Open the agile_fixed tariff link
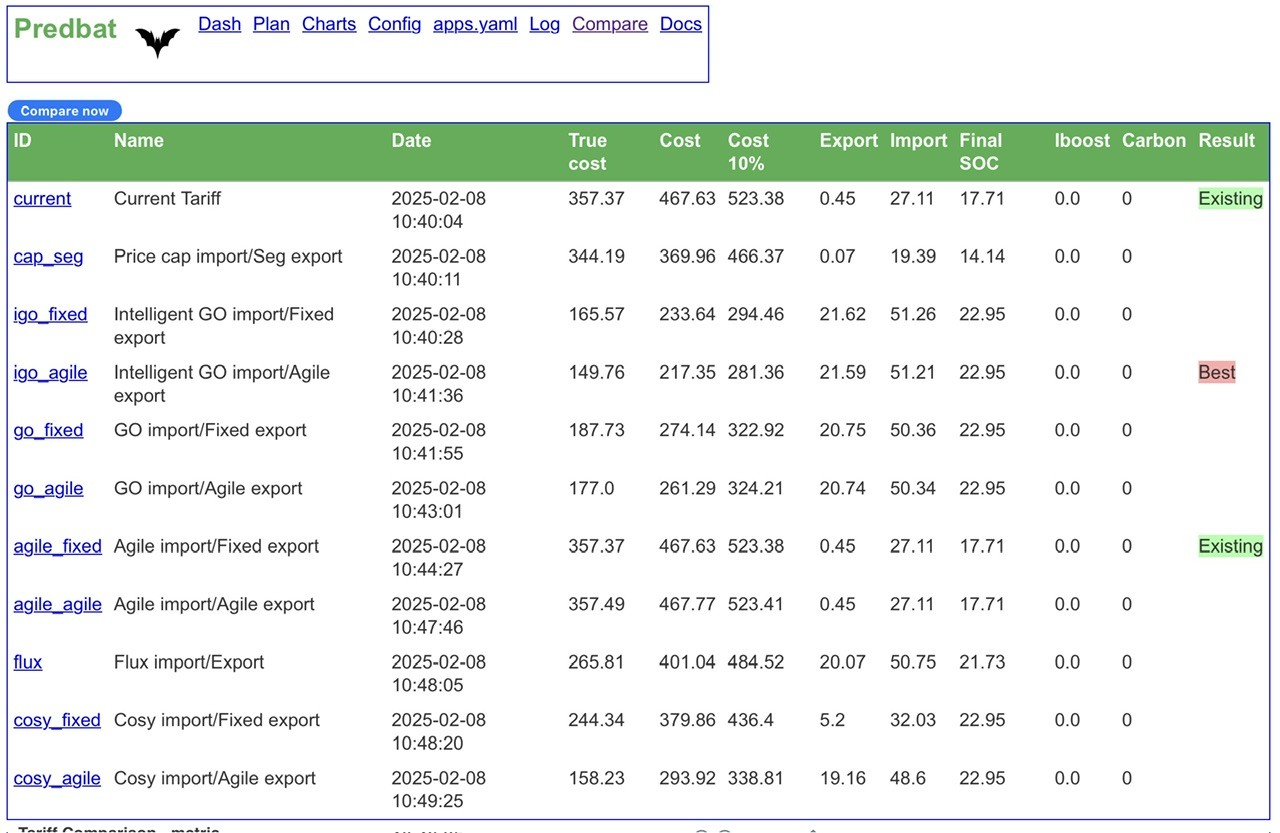1280x833 pixels. 57,546
